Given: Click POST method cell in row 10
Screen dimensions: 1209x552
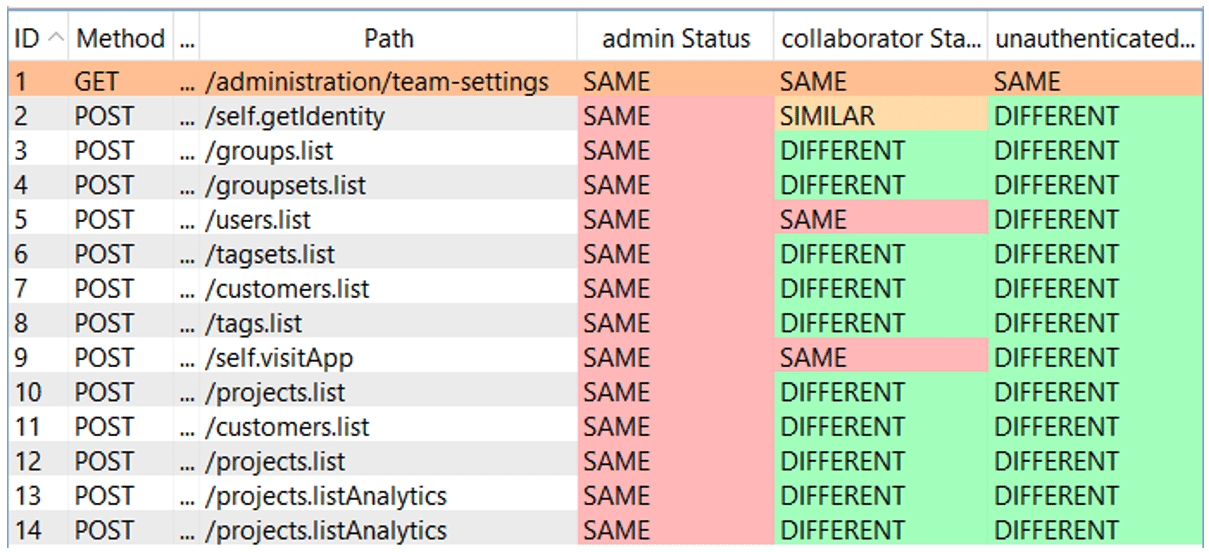Looking at the screenshot, I should click(x=104, y=392).
